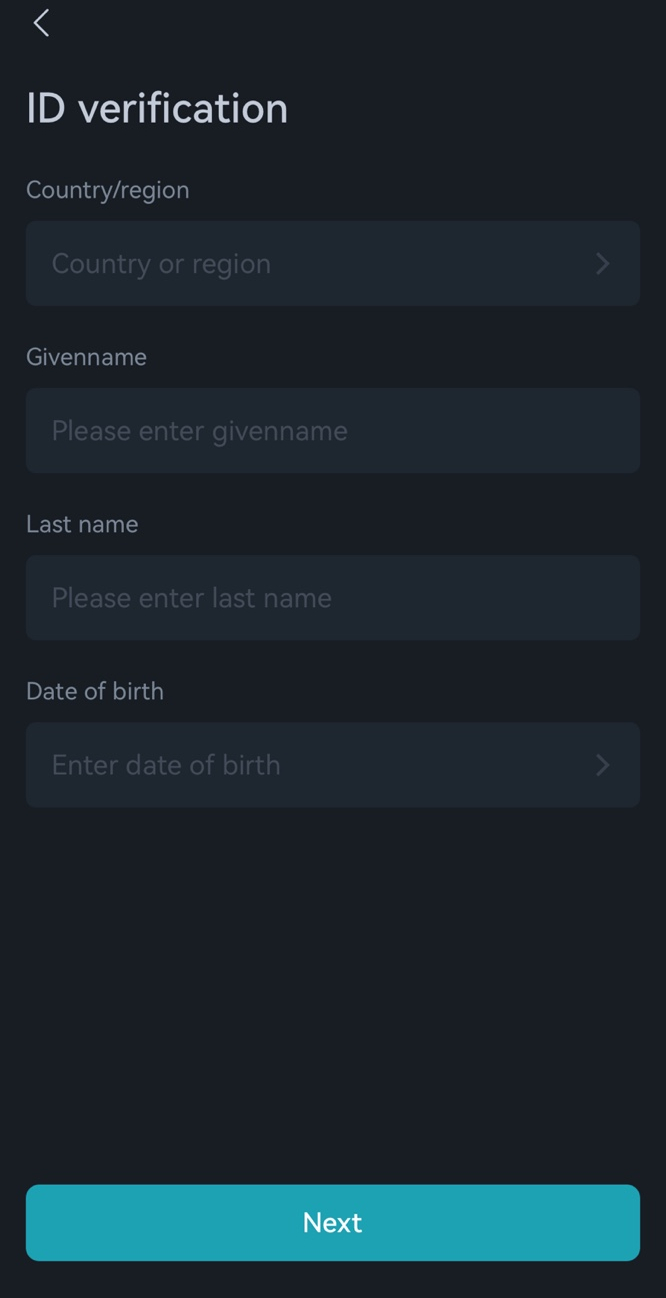Tap the Last name label
The width and height of the screenshot is (666, 1298).
click(x=82, y=524)
